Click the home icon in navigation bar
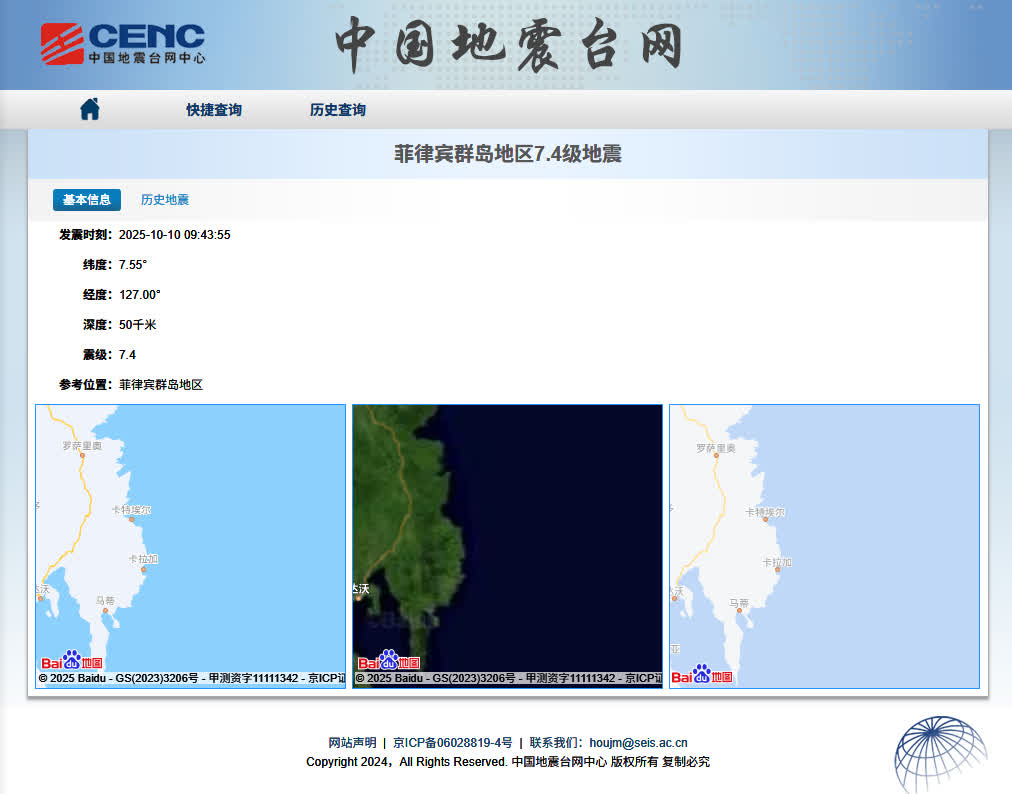Screen dimensions: 1012x794 point(90,109)
